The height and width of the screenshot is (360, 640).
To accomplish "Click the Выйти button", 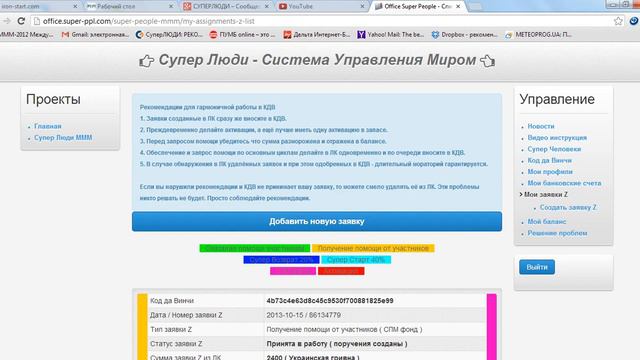I will pos(537,267).
